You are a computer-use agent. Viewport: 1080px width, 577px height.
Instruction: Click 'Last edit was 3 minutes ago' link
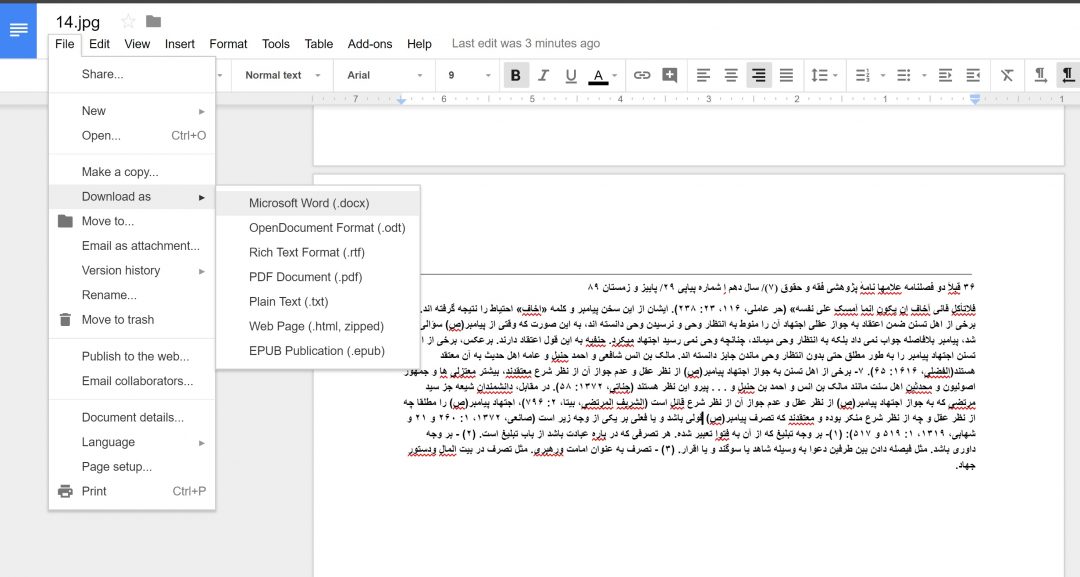click(526, 44)
